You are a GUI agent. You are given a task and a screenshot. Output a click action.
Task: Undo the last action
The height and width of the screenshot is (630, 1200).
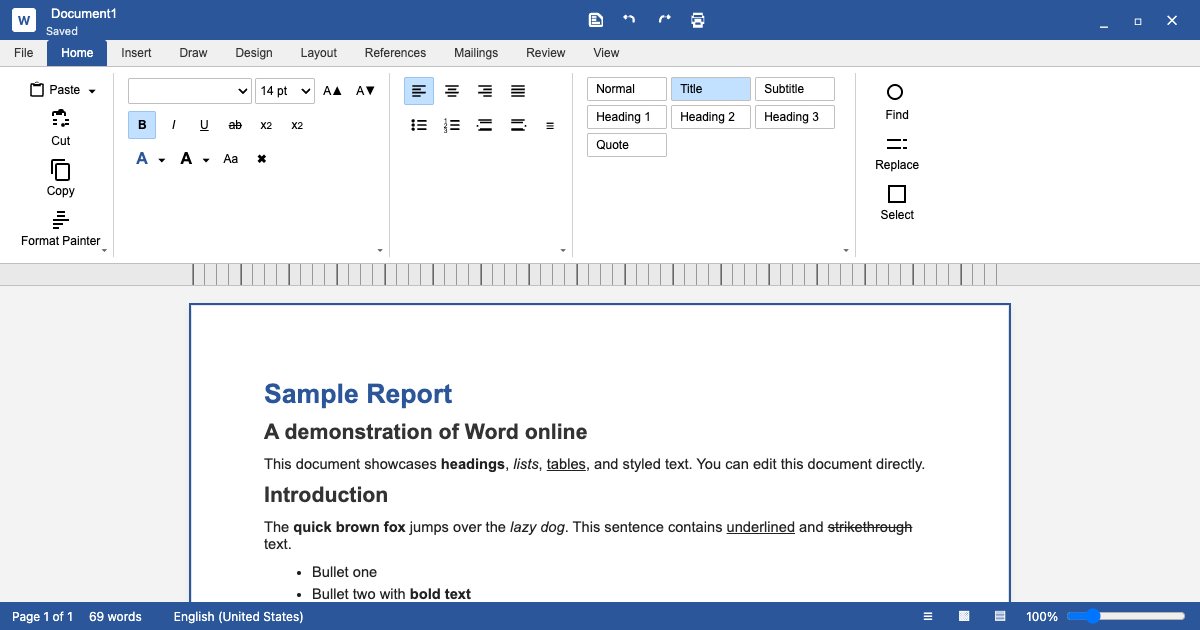[629, 20]
